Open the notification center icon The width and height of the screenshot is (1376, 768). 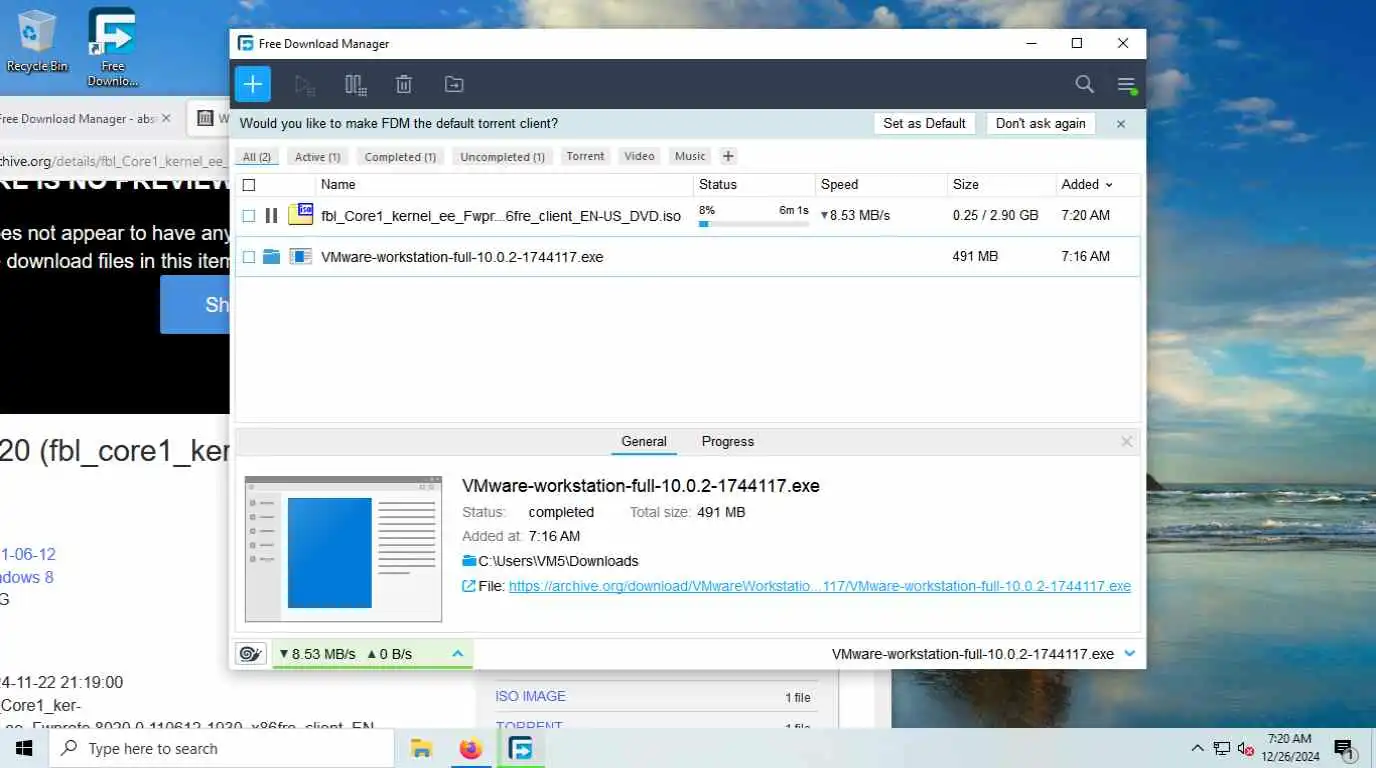coord(1344,749)
